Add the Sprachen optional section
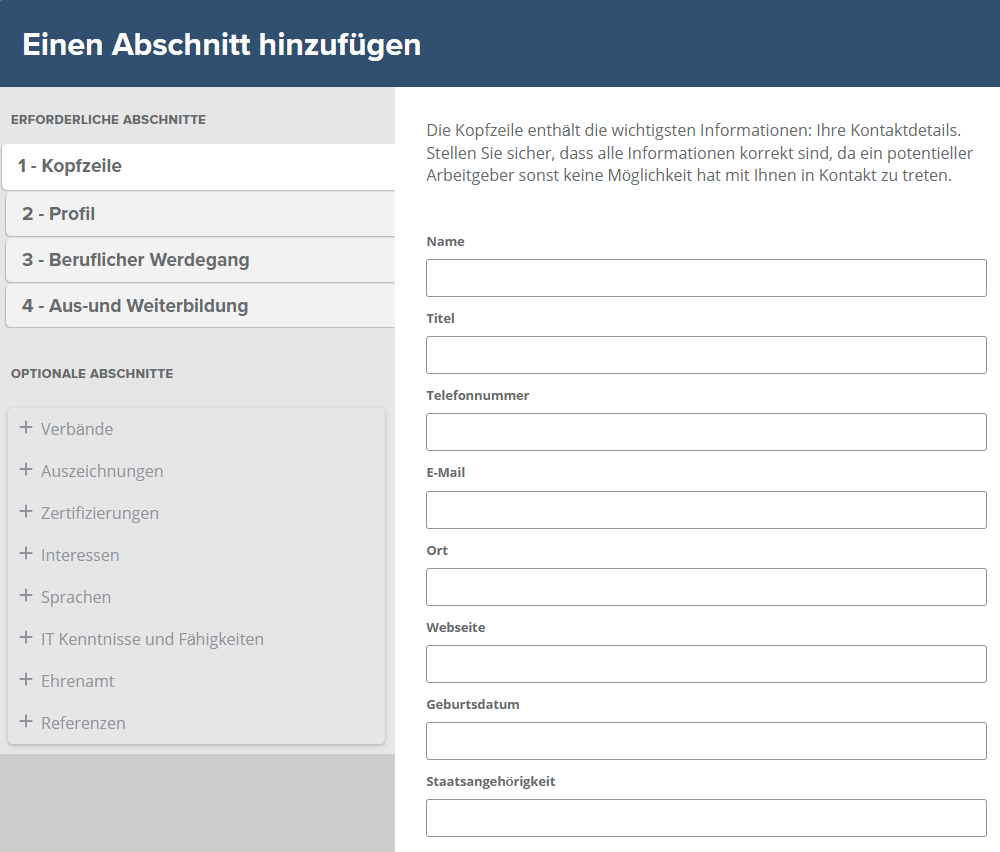The width and height of the screenshot is (1000, 852). click(x=196, y=598)
